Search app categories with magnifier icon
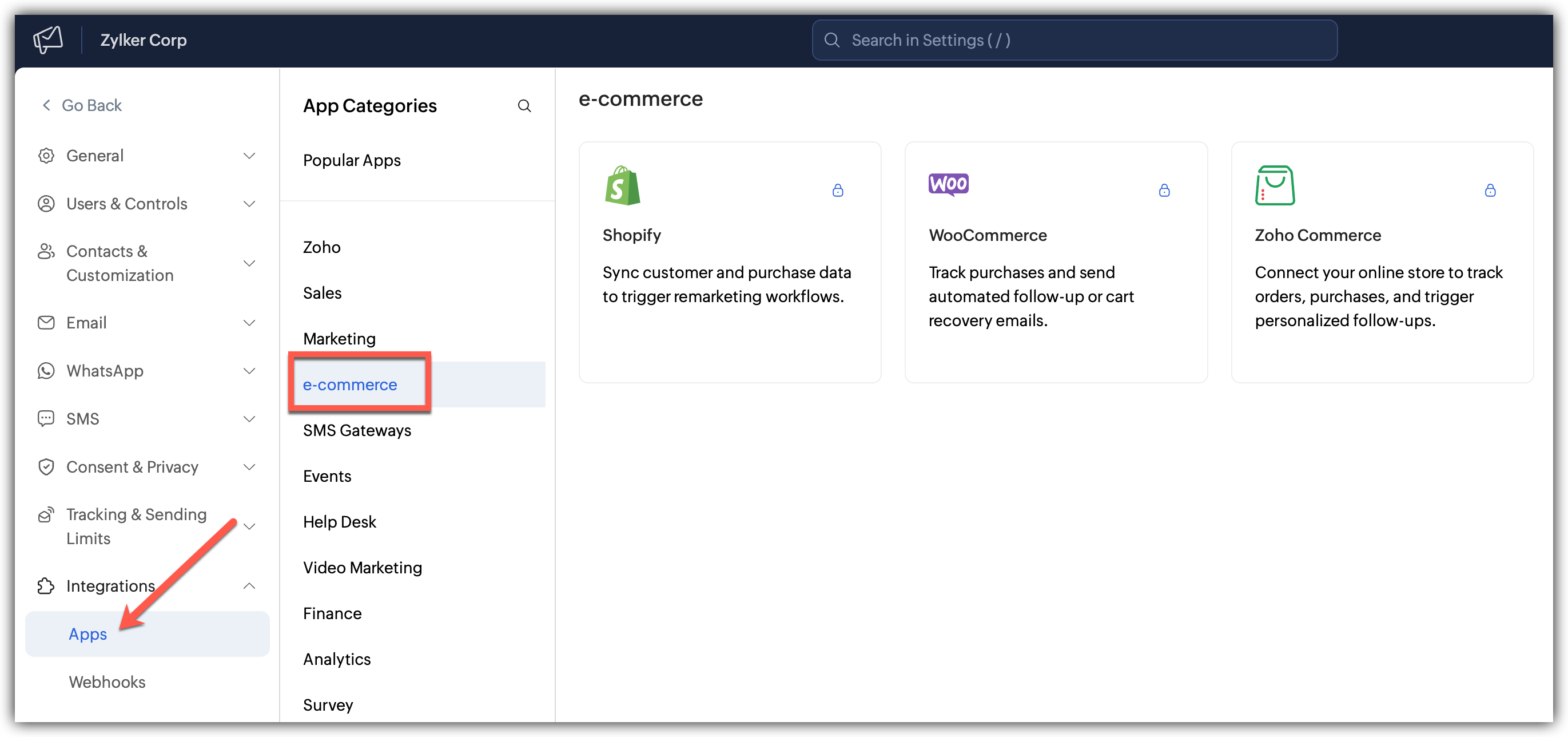 coord(524,106)
